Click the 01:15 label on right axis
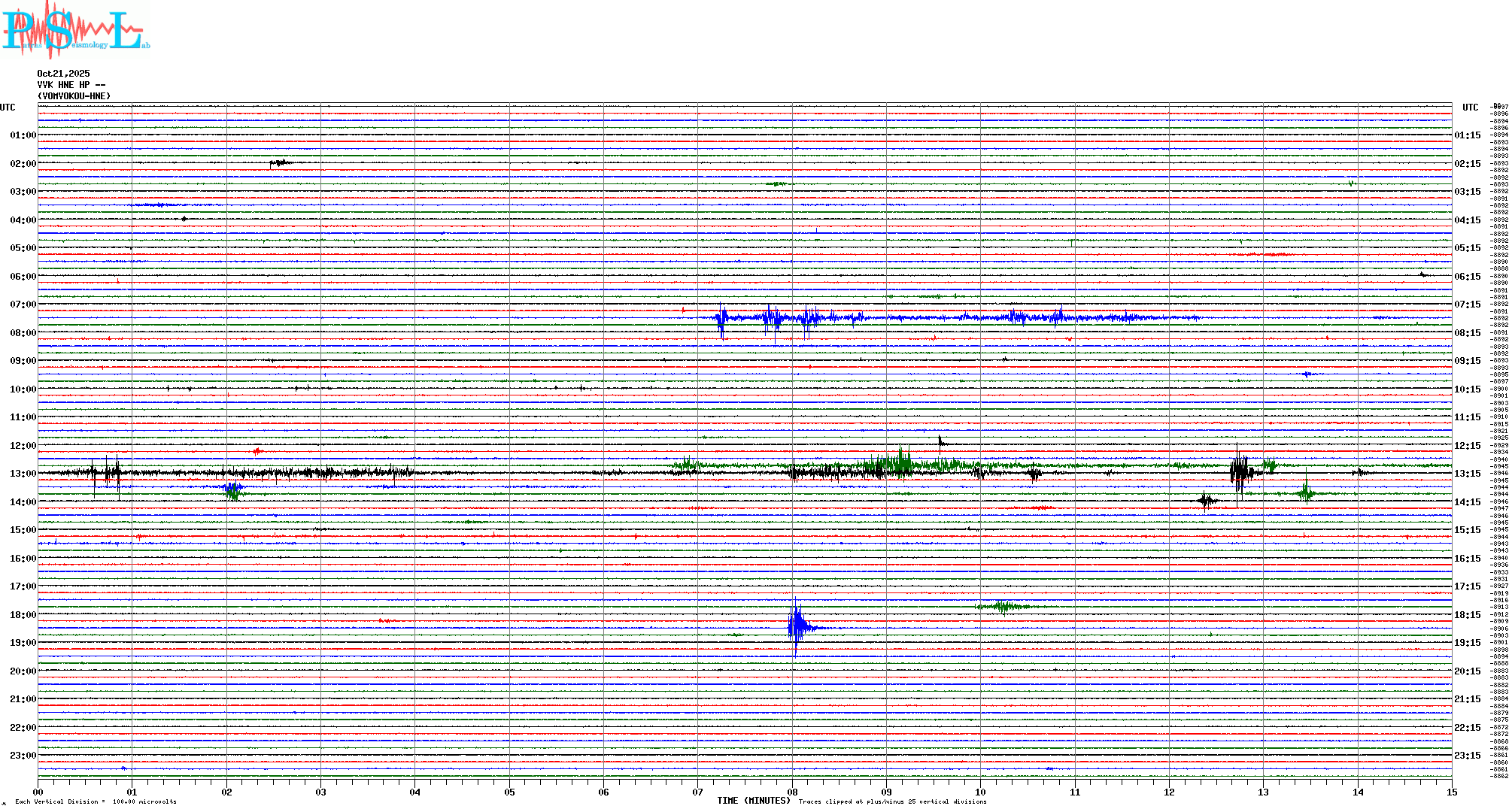The height and width of the screenshot is (812, 1512). (1467, 135)
